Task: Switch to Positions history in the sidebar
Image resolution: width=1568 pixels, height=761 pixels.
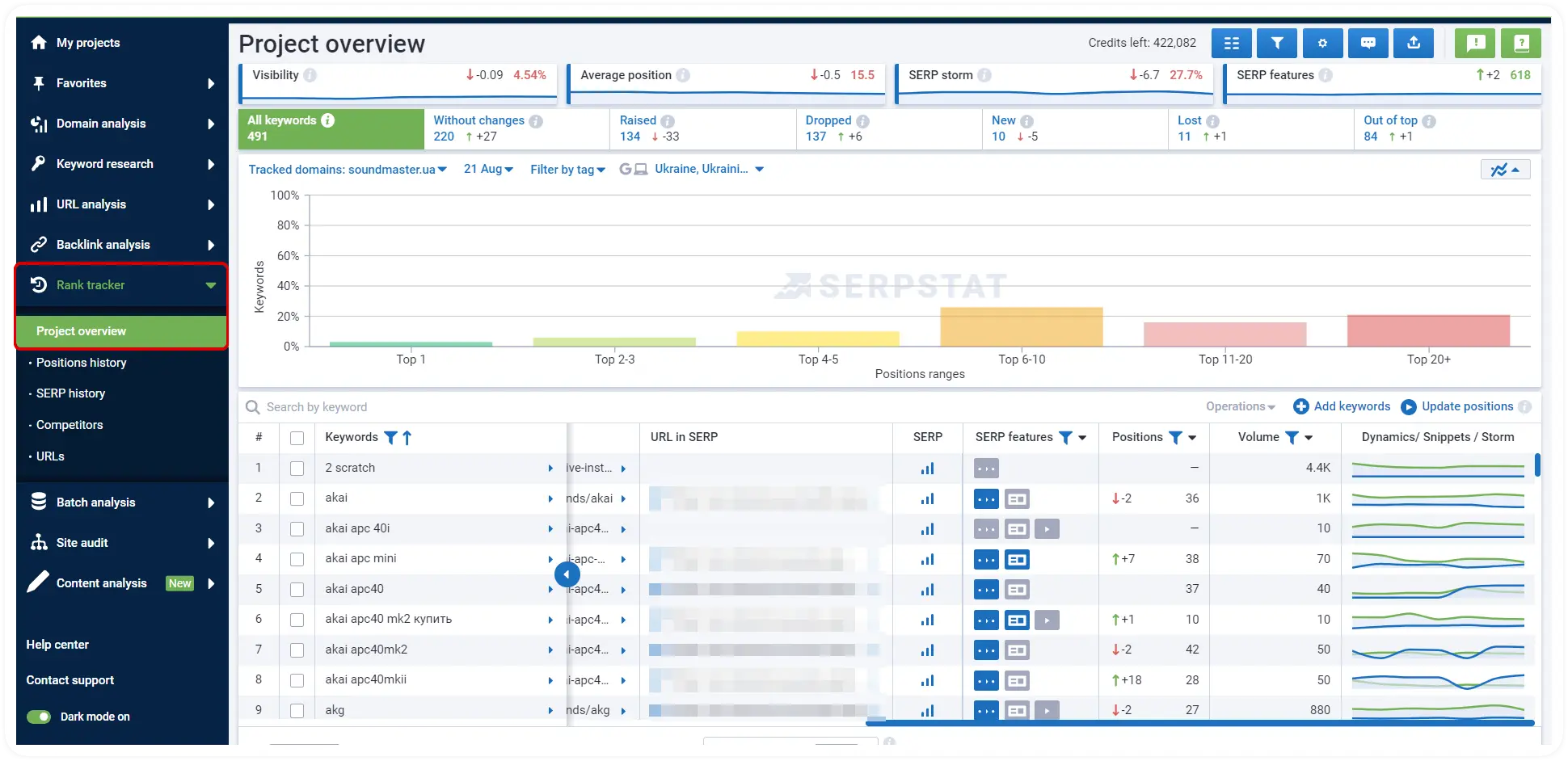Action: pyautogui.click(x=82, y=362)
